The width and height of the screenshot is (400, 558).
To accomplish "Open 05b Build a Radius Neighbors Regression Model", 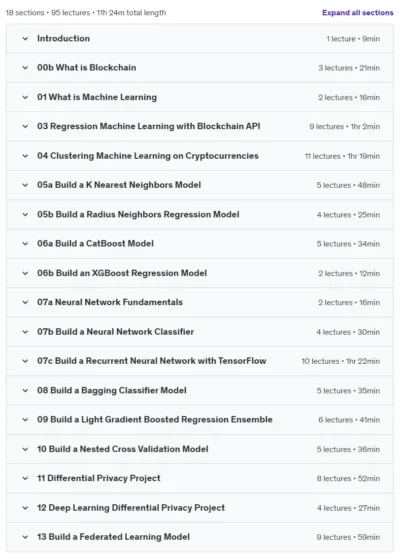I will click(200, 215).
